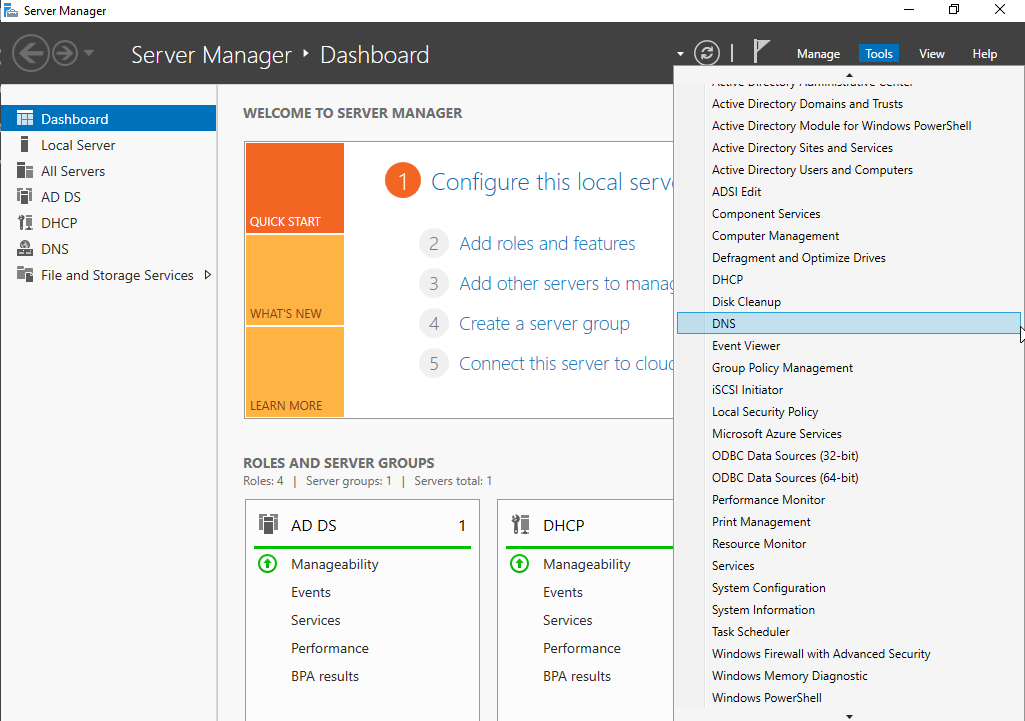Screen dimensions: 1025x721
Task: Choose DHCP from the Tools menu
Action: pos(849,280)
